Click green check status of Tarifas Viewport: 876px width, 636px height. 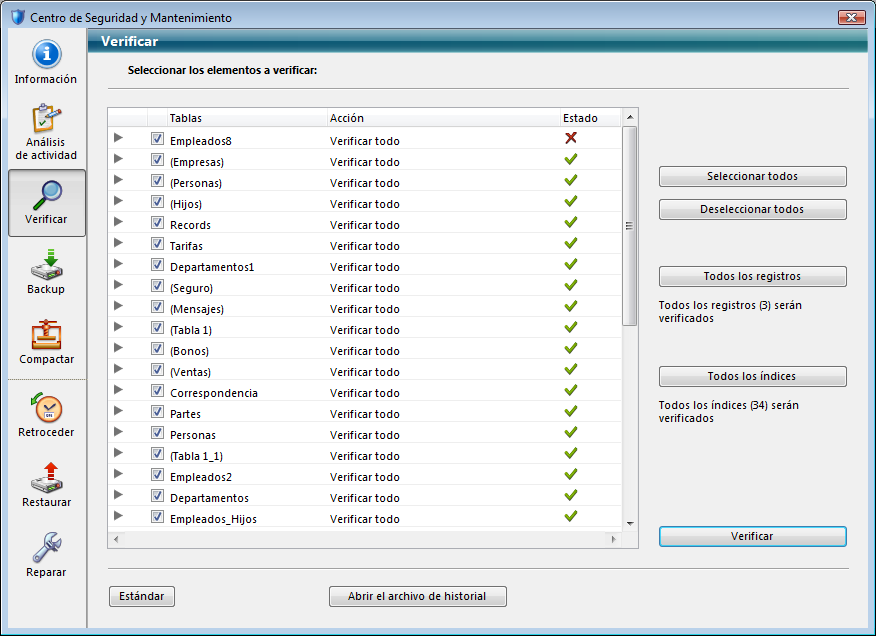(x=570, y=243)
